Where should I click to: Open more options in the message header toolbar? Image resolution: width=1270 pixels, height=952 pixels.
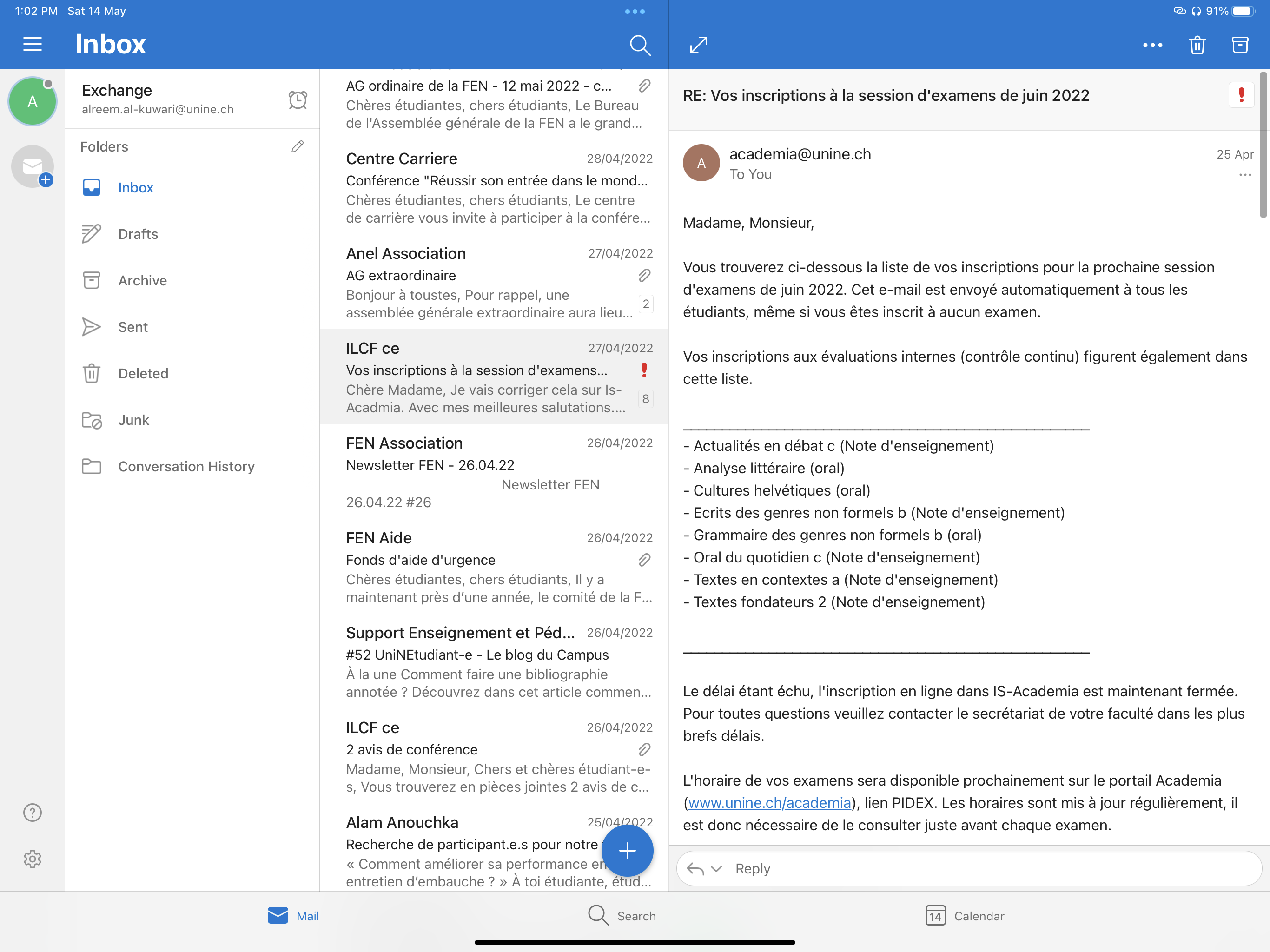(x=1152, y=45)
